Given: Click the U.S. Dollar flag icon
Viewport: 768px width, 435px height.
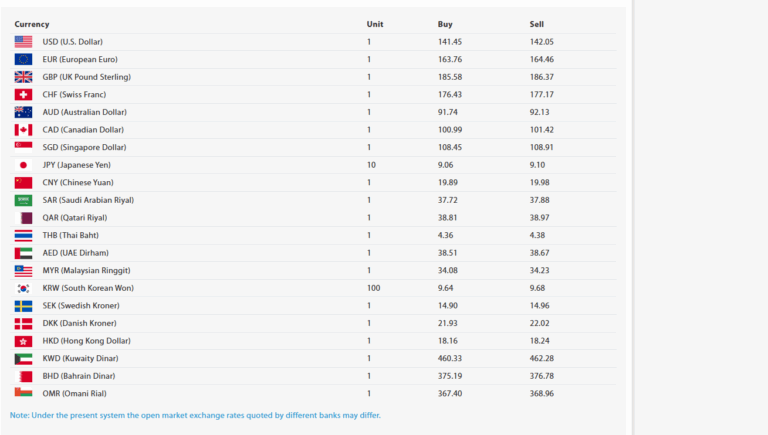Looking at the screenshot, I should [x=23, y=42].
